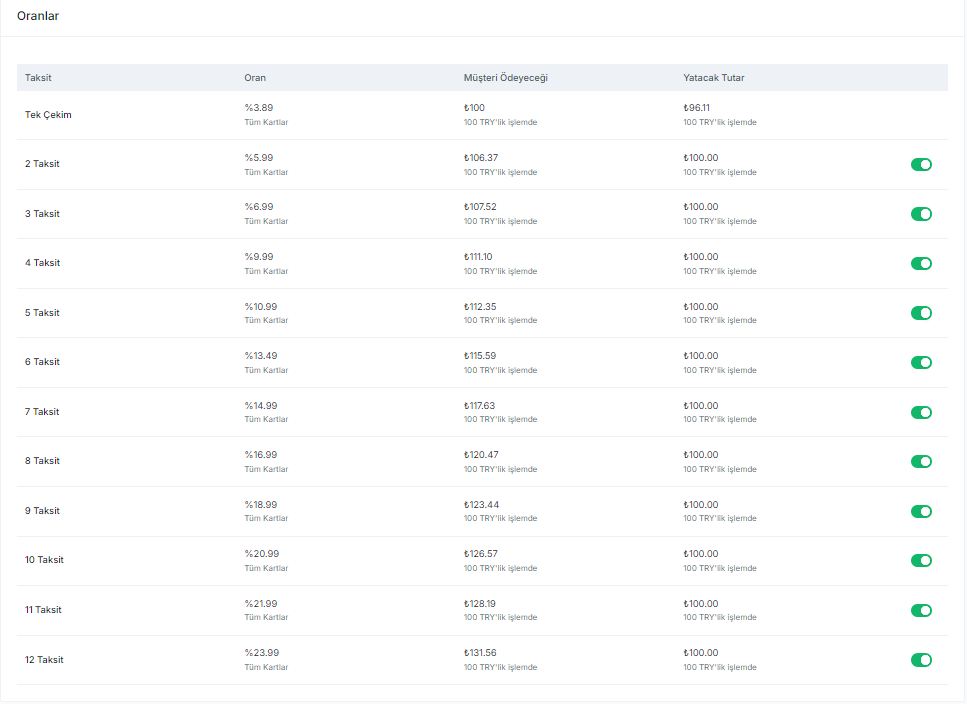Click the ₺131.56 customer payment amount
The image size is (967, 704).
pyautogui.click(x=480, y=653)
